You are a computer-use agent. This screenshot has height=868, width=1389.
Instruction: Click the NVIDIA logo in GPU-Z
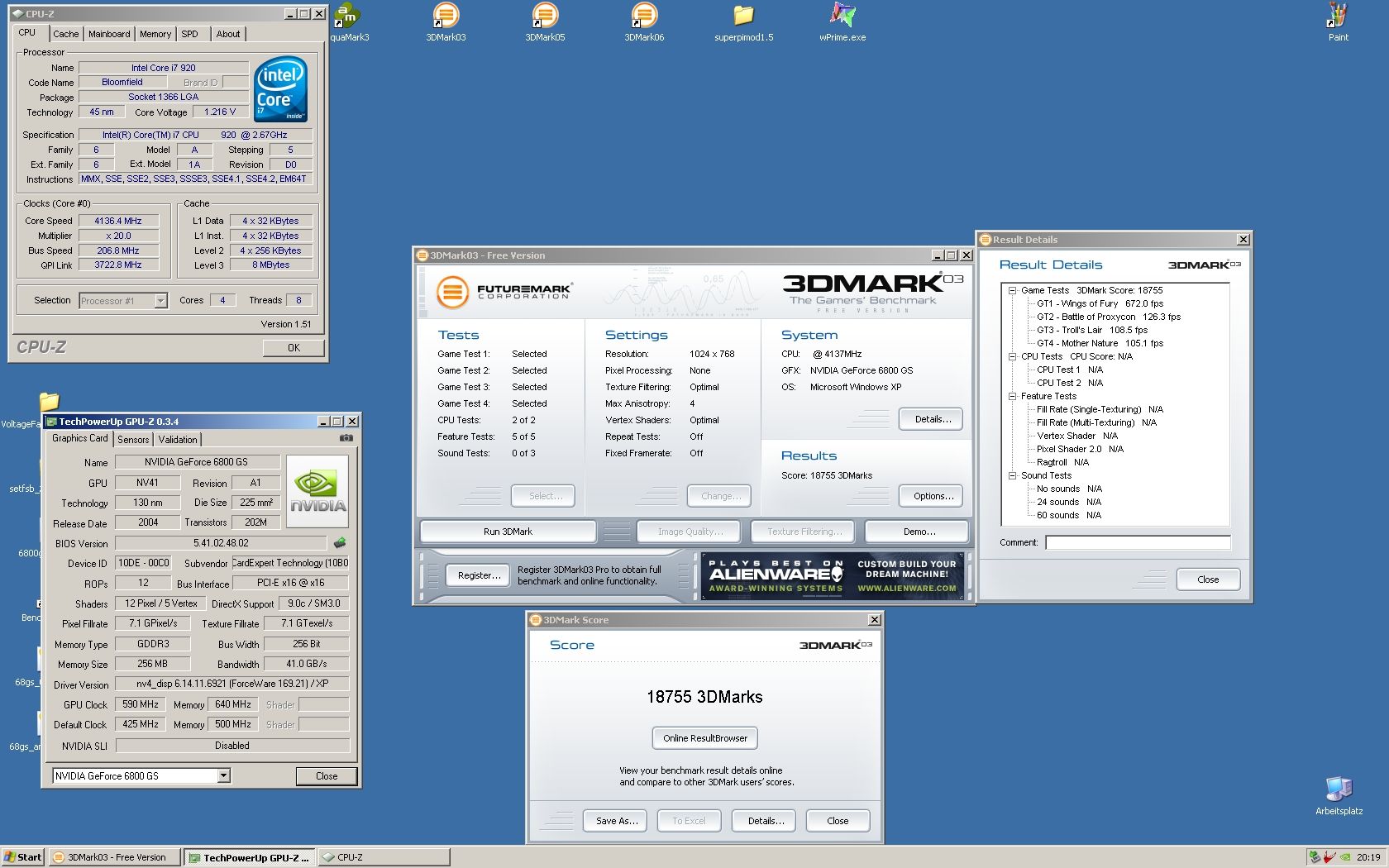click(x=317, y=491)
